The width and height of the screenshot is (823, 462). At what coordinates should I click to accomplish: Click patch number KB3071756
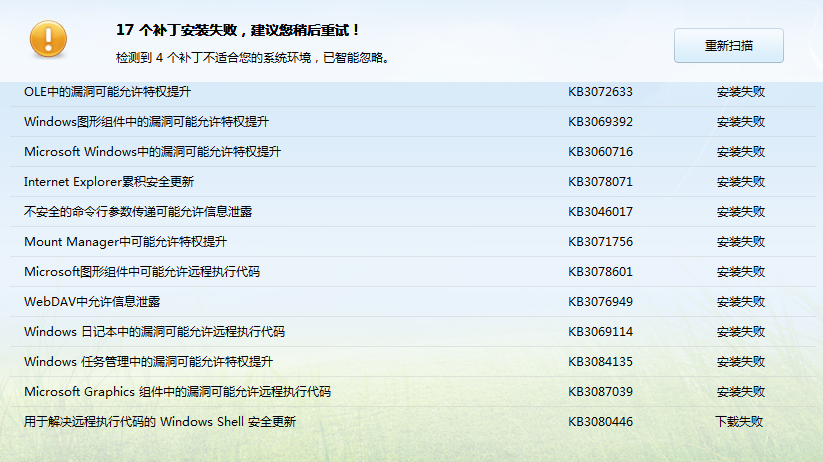click(600, 242)
